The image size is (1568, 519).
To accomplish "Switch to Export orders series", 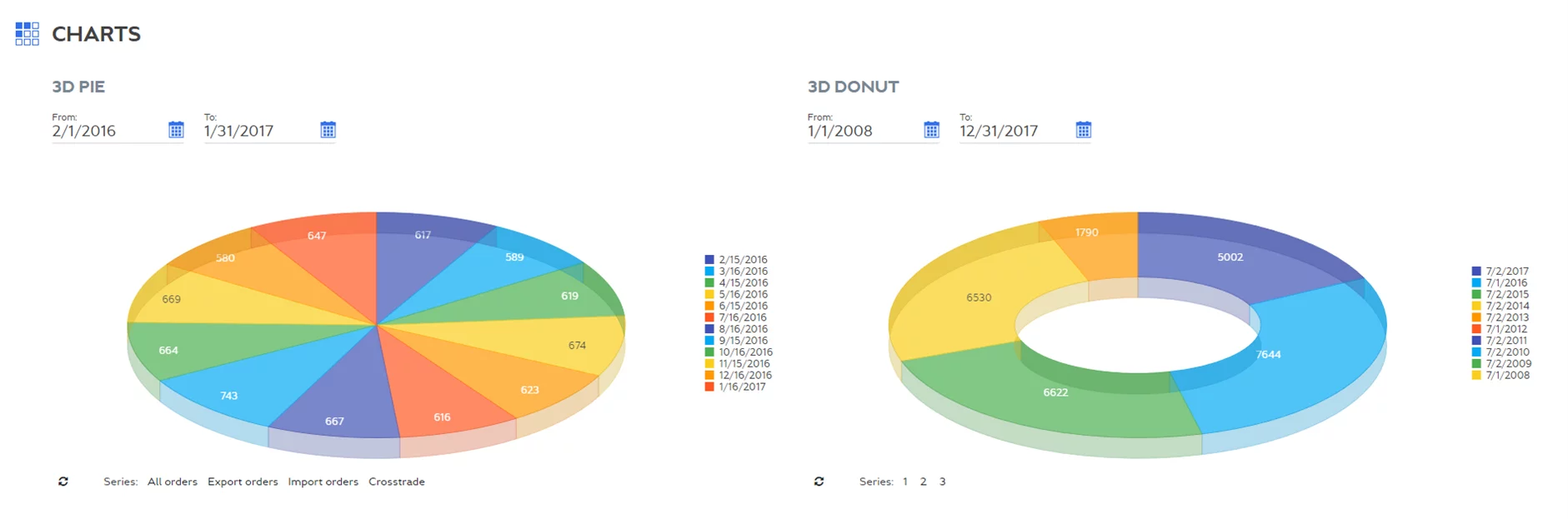I will pyautogui.click(x=243, y=482).
